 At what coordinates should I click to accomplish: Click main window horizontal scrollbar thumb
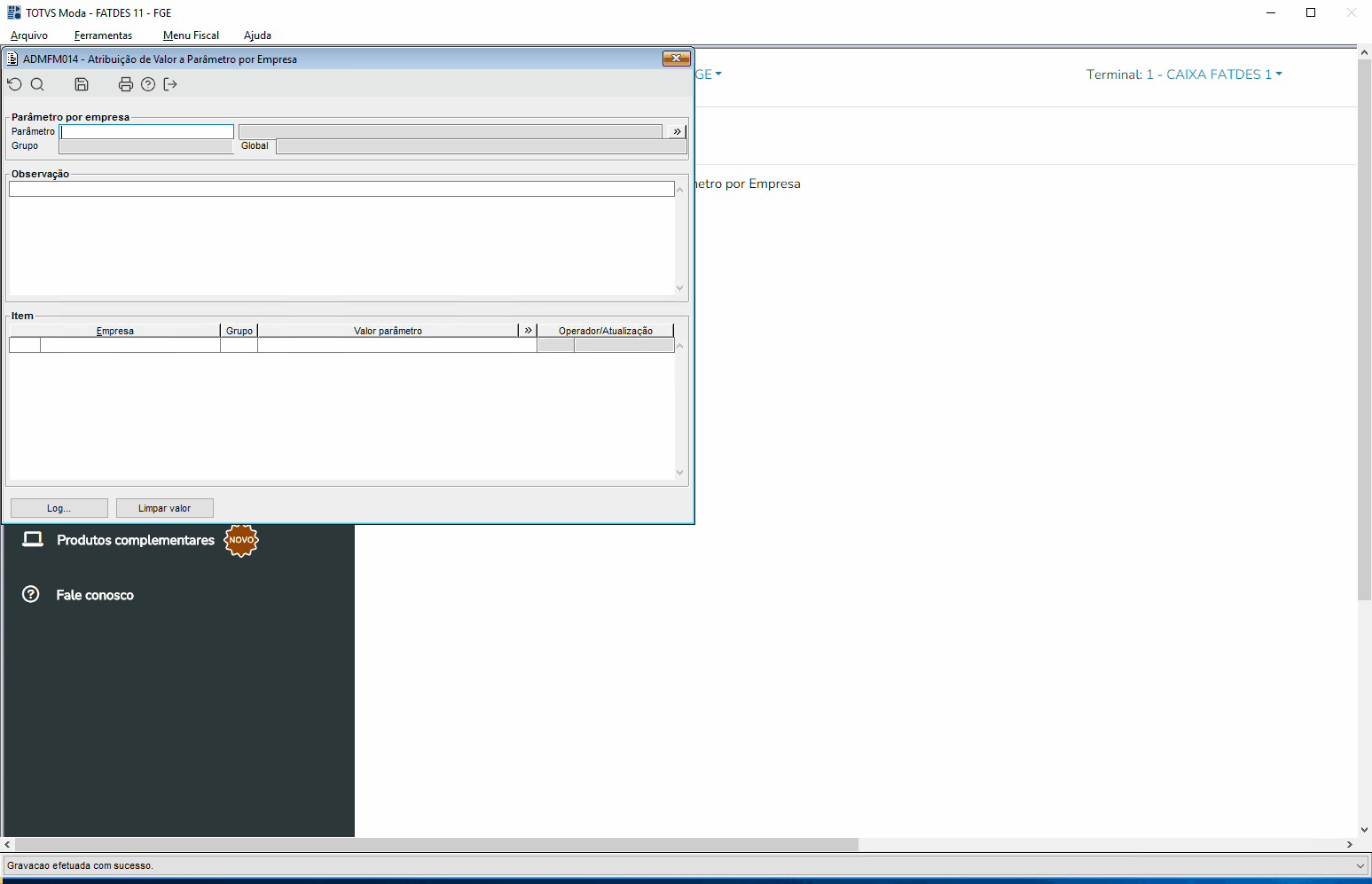[x=436, y=844]
